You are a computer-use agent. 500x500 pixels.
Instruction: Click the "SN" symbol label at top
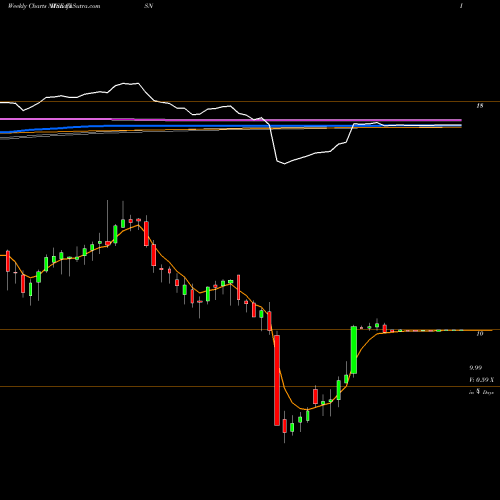[x=149, y=6]
